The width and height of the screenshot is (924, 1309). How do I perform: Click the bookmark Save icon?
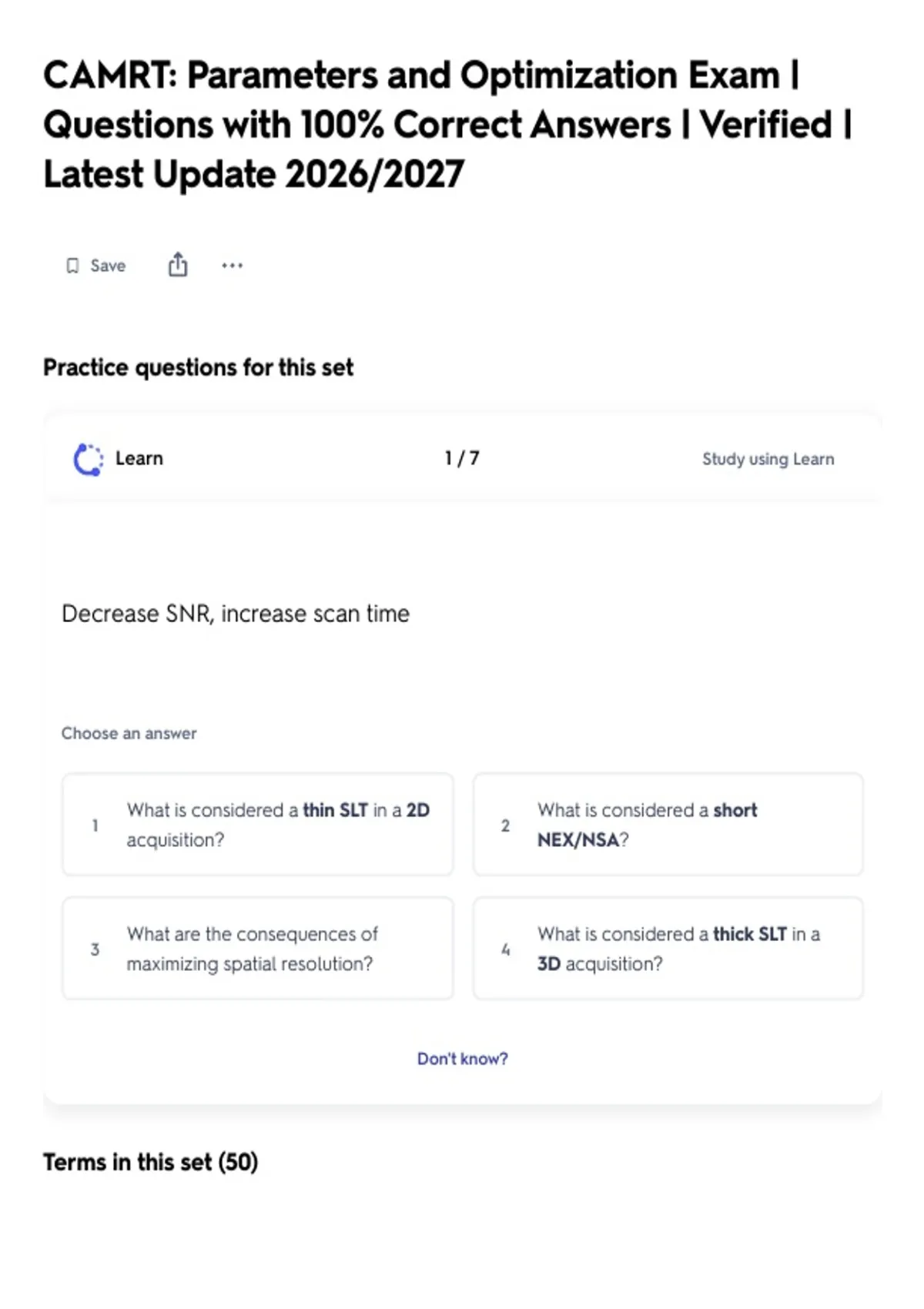click(72, 266)
